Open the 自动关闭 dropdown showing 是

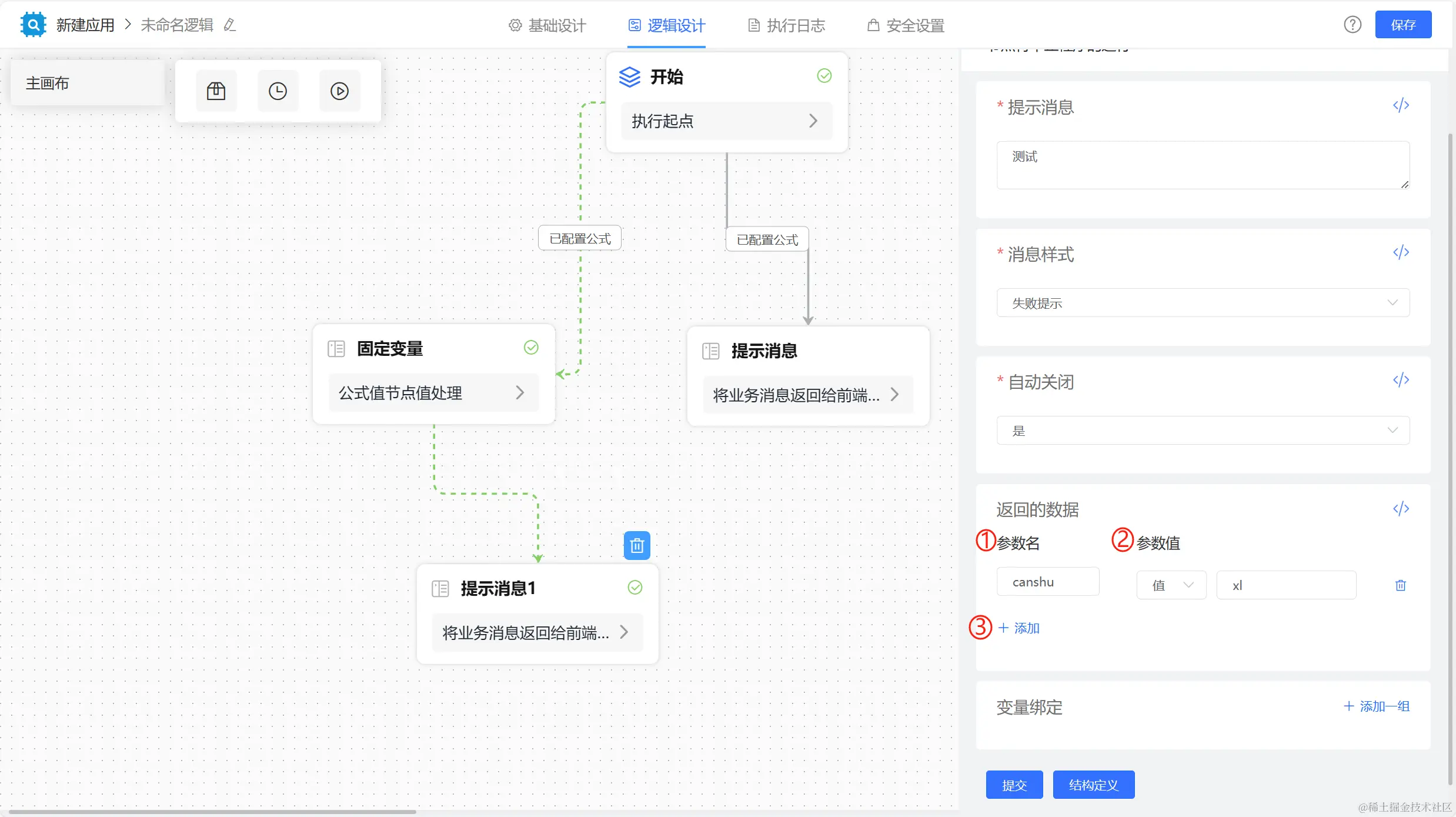pyautogui.click(x=1203, y=431)
